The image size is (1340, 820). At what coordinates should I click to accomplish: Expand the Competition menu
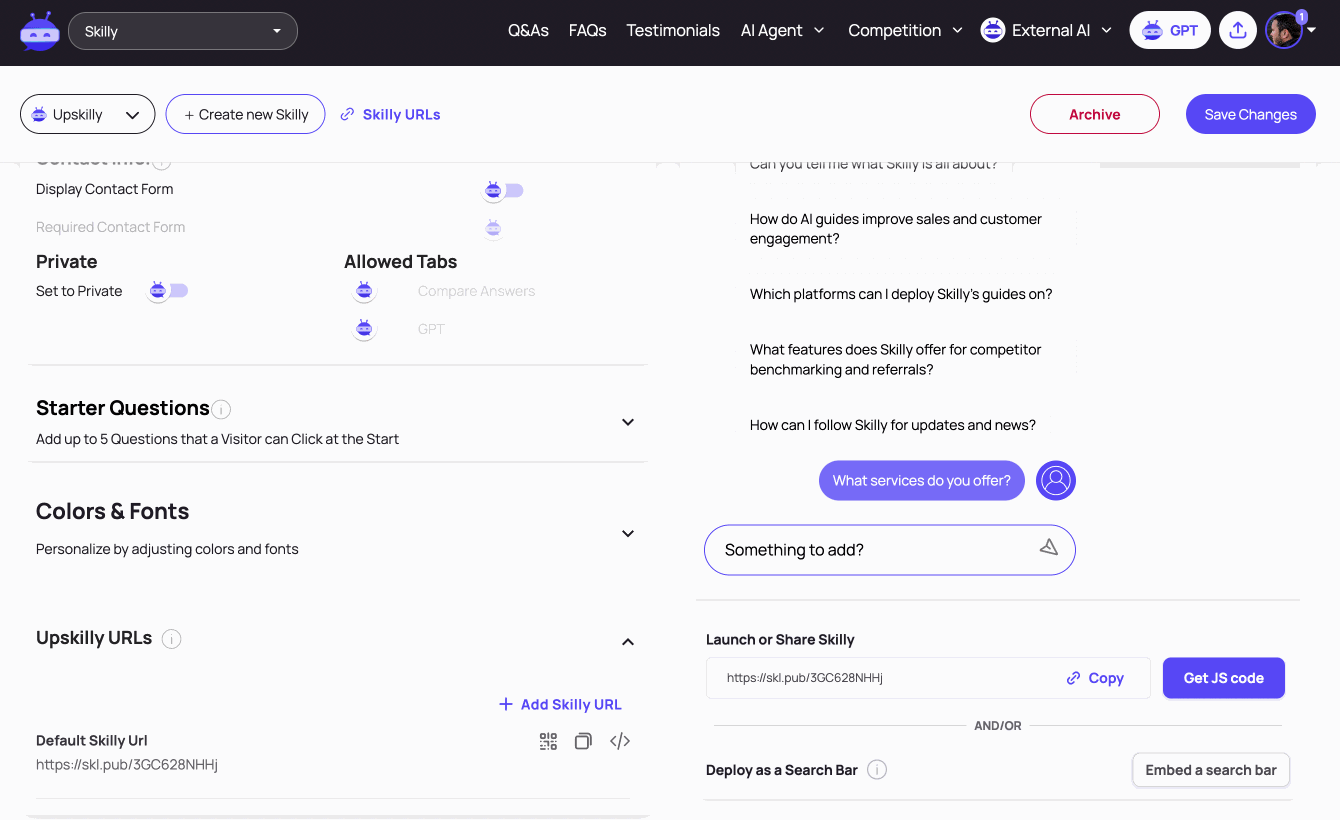(905, 31)
